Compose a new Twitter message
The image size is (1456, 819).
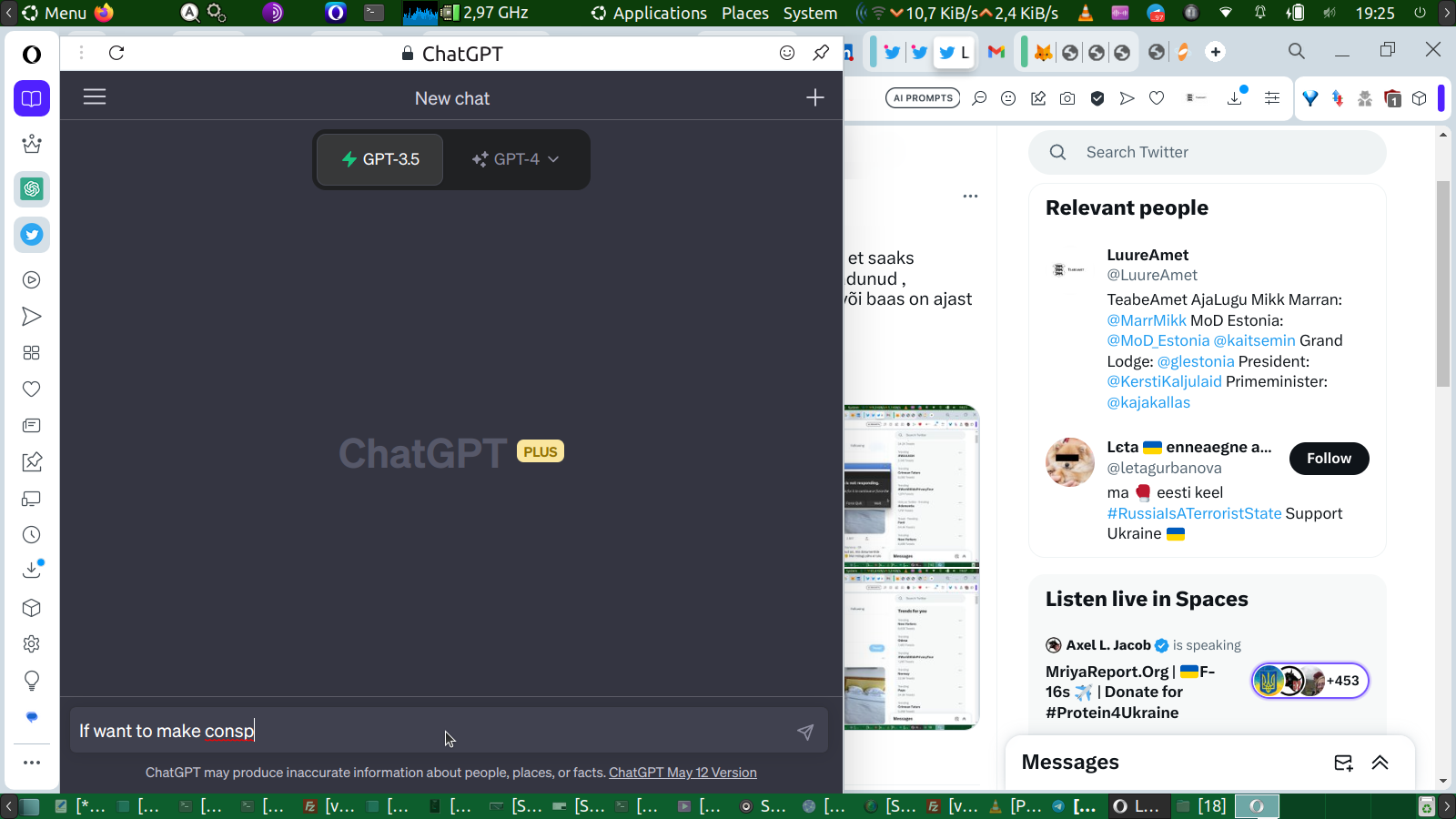(1343, 763)
